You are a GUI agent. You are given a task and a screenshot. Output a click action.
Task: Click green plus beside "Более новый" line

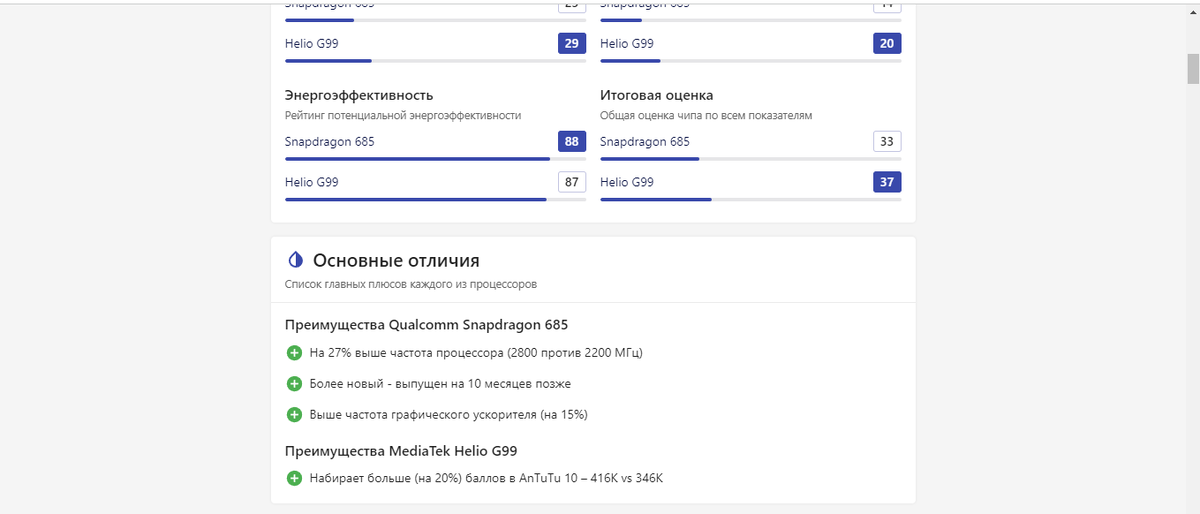[294, 384]
